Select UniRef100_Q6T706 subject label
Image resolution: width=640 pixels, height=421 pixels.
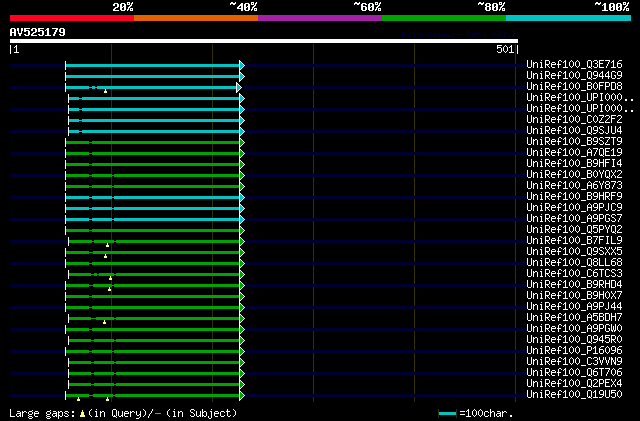point(574,373)
